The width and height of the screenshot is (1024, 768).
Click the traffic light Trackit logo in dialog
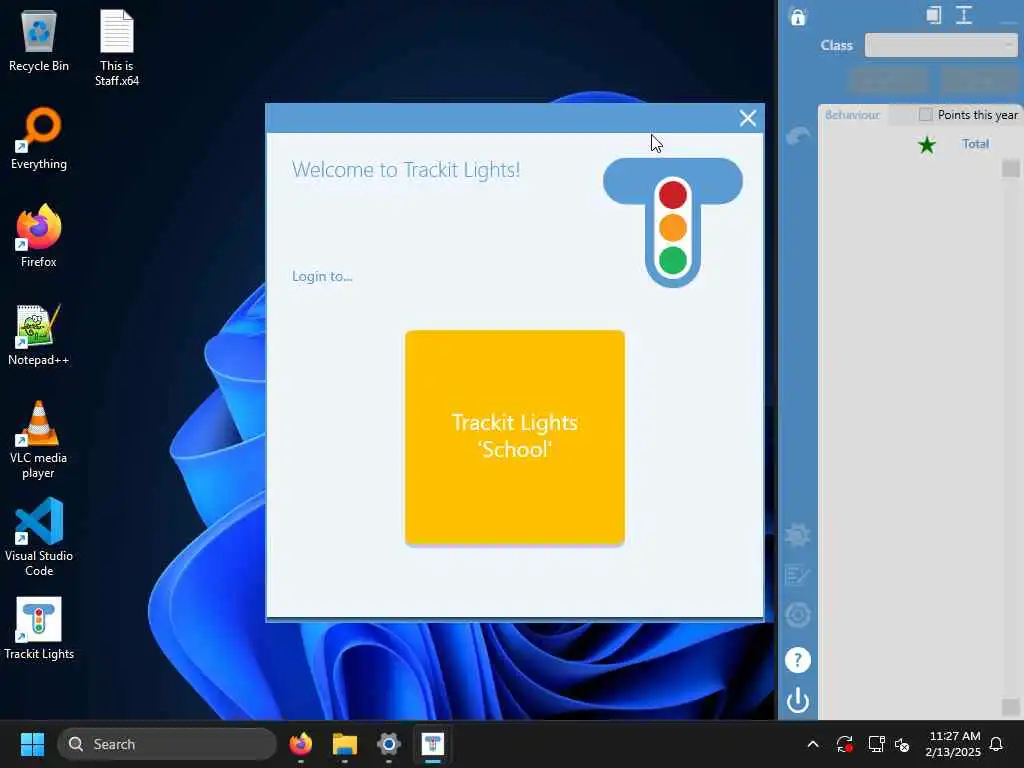pyautogui.click(x=673, y=222)
